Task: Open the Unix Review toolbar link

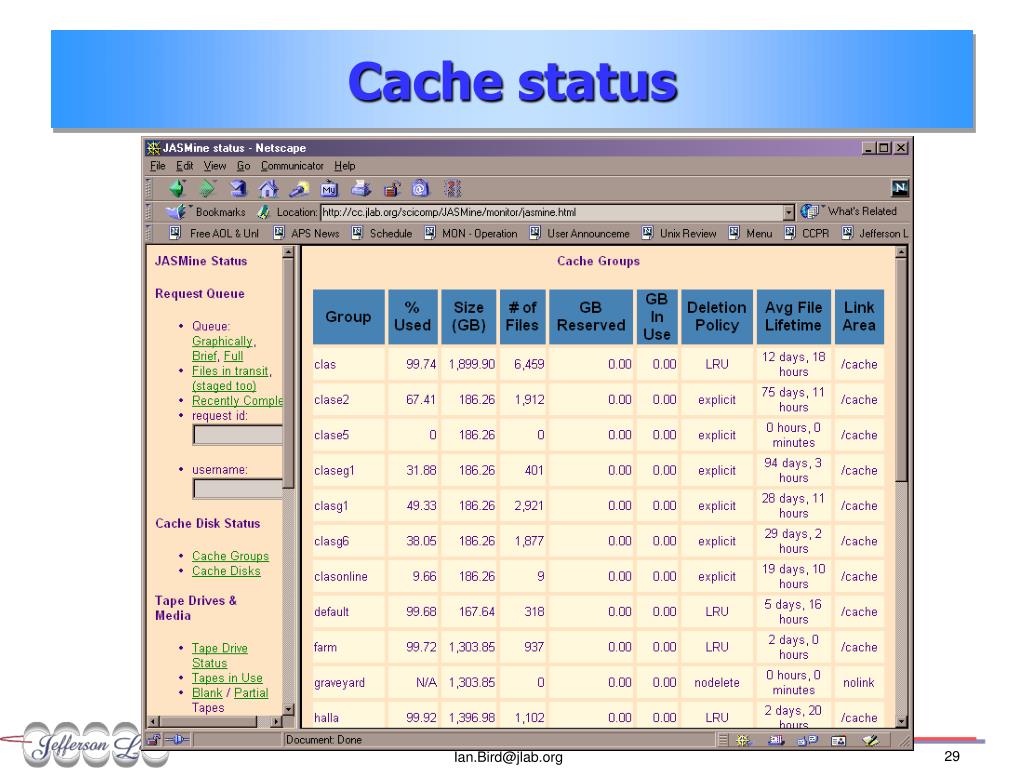Action: (688, 233)
